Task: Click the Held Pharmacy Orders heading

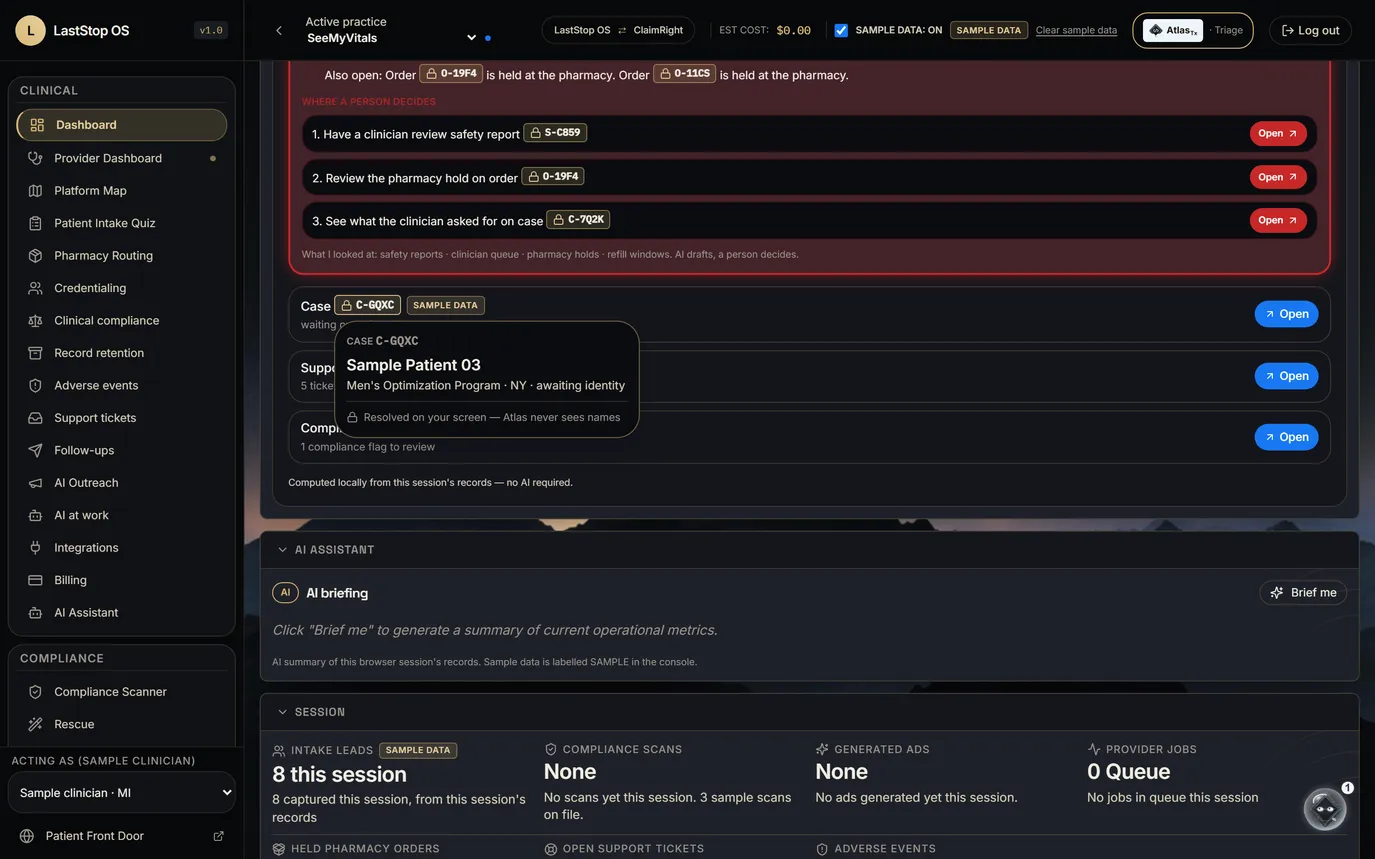Action: tap(365, 849)
